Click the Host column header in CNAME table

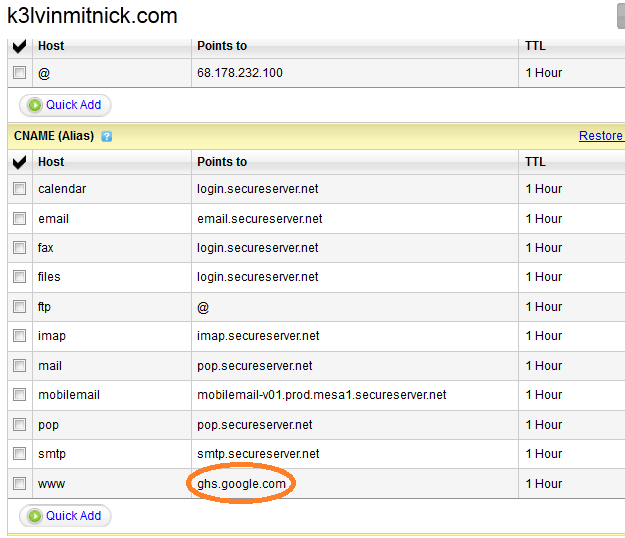51,162
